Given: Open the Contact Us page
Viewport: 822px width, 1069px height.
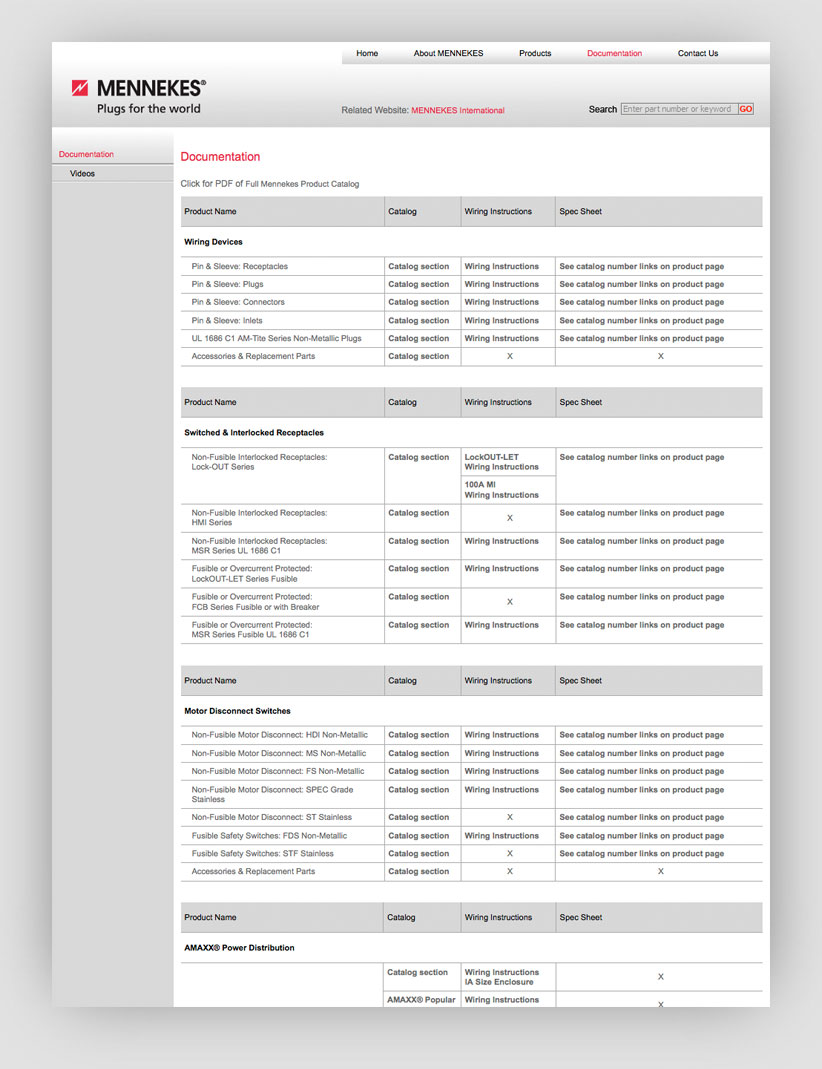Looking at the screenshot, I should (x=697, y=54).
